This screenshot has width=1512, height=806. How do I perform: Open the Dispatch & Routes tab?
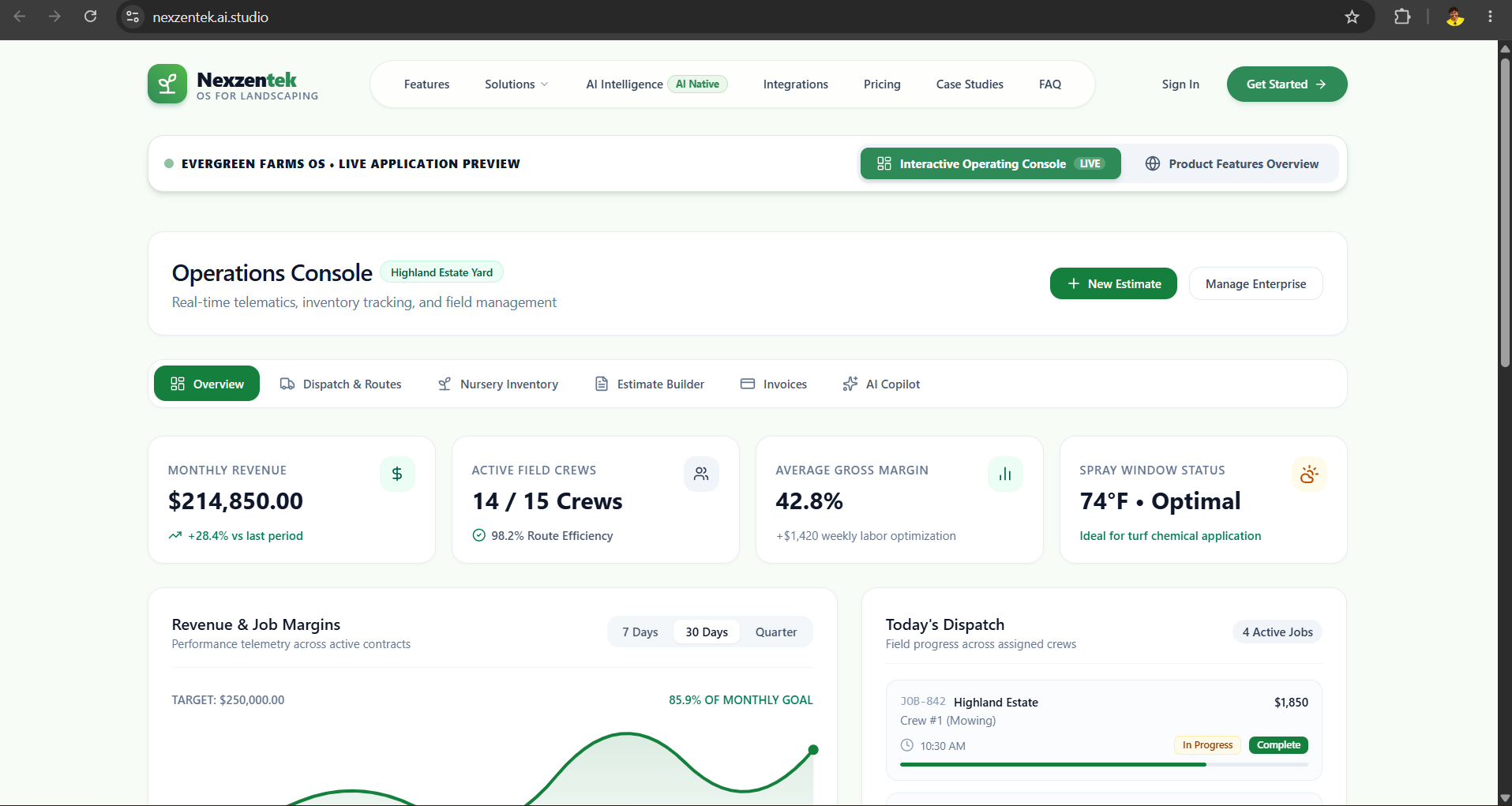coord(340,384)
